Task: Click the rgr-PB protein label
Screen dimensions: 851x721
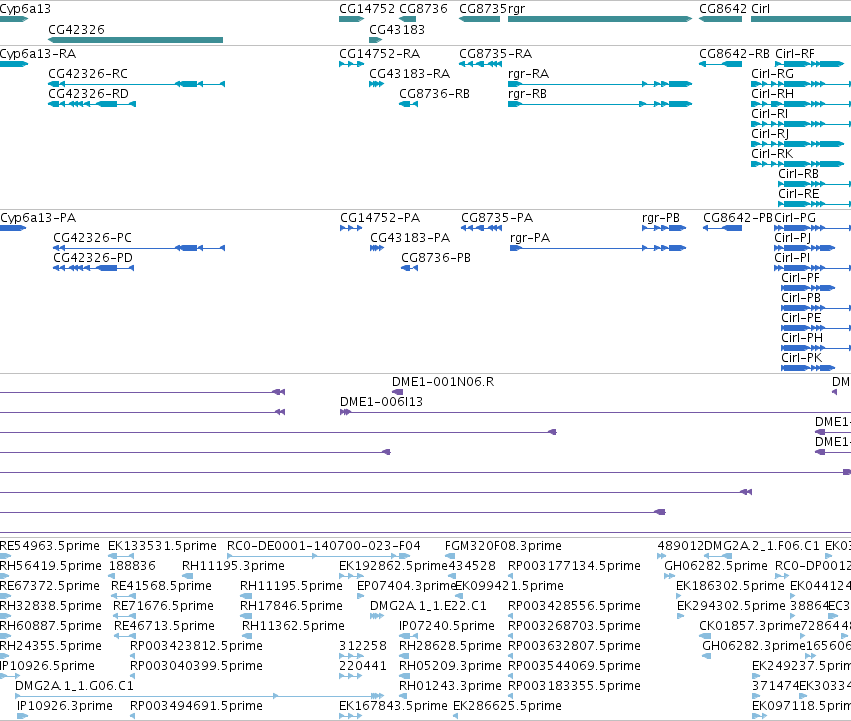Action: pos(661,218)
